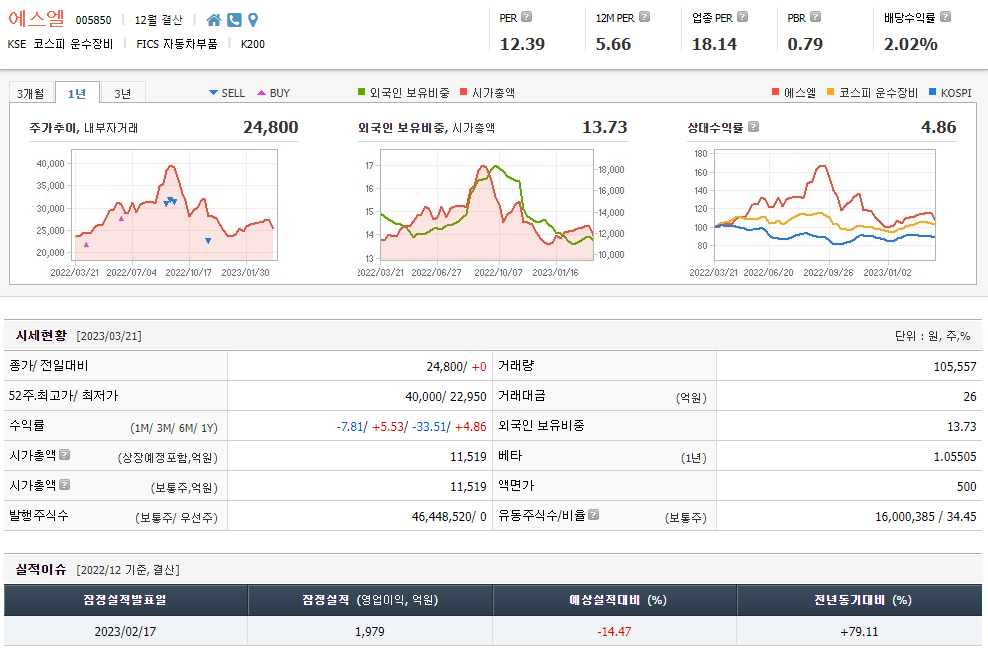988x657 pixels.
Task: Click announcement date 2023/02/17 cell
Action: [125, 631]
